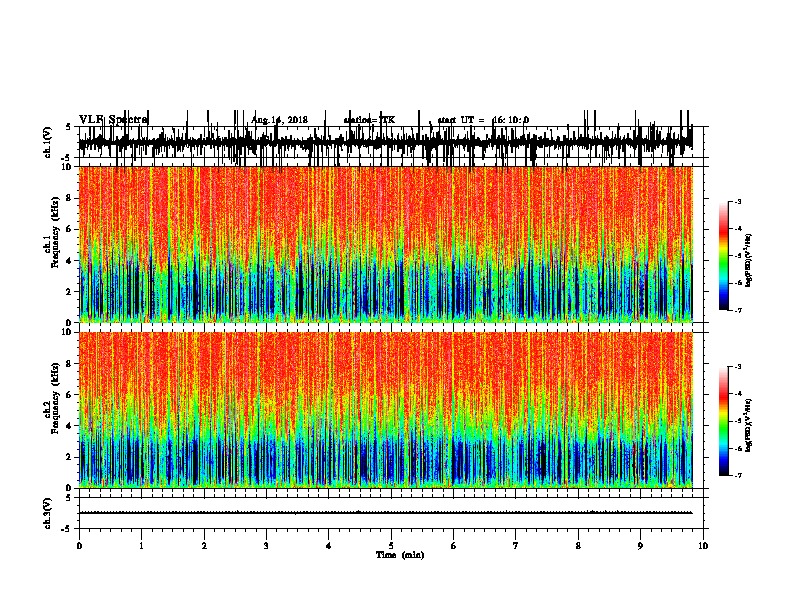Click the "-3" label on the ch.2 colorbar
Image resolution: width=792 pixels, height=612 pixels.
tap(737, 367)
